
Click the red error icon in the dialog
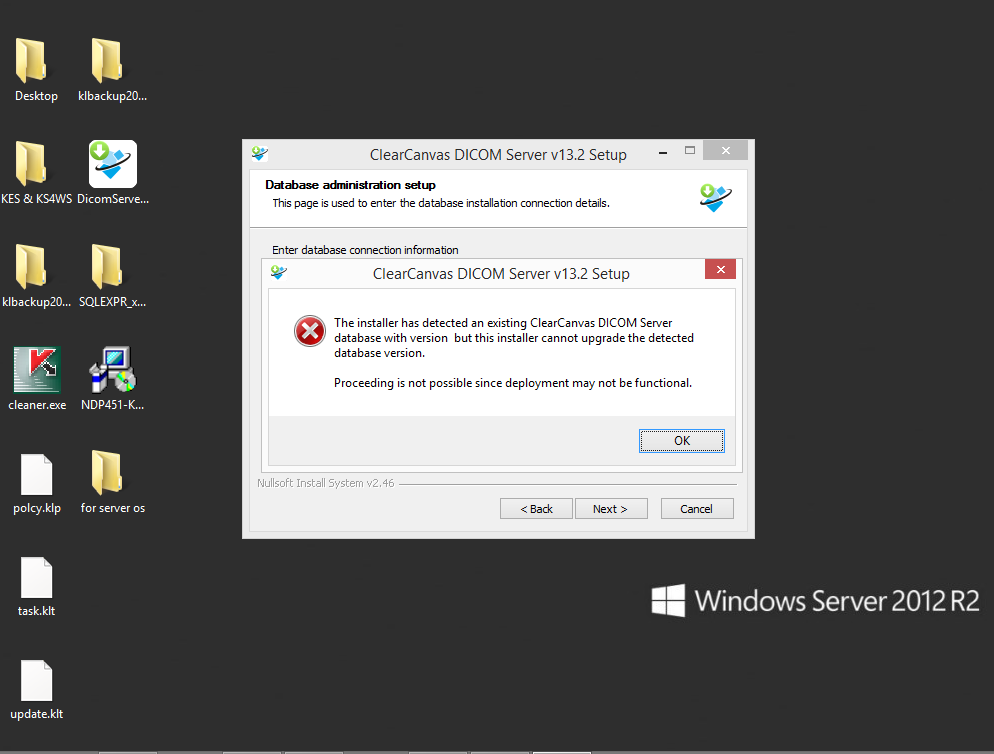(x=309, y=331)
